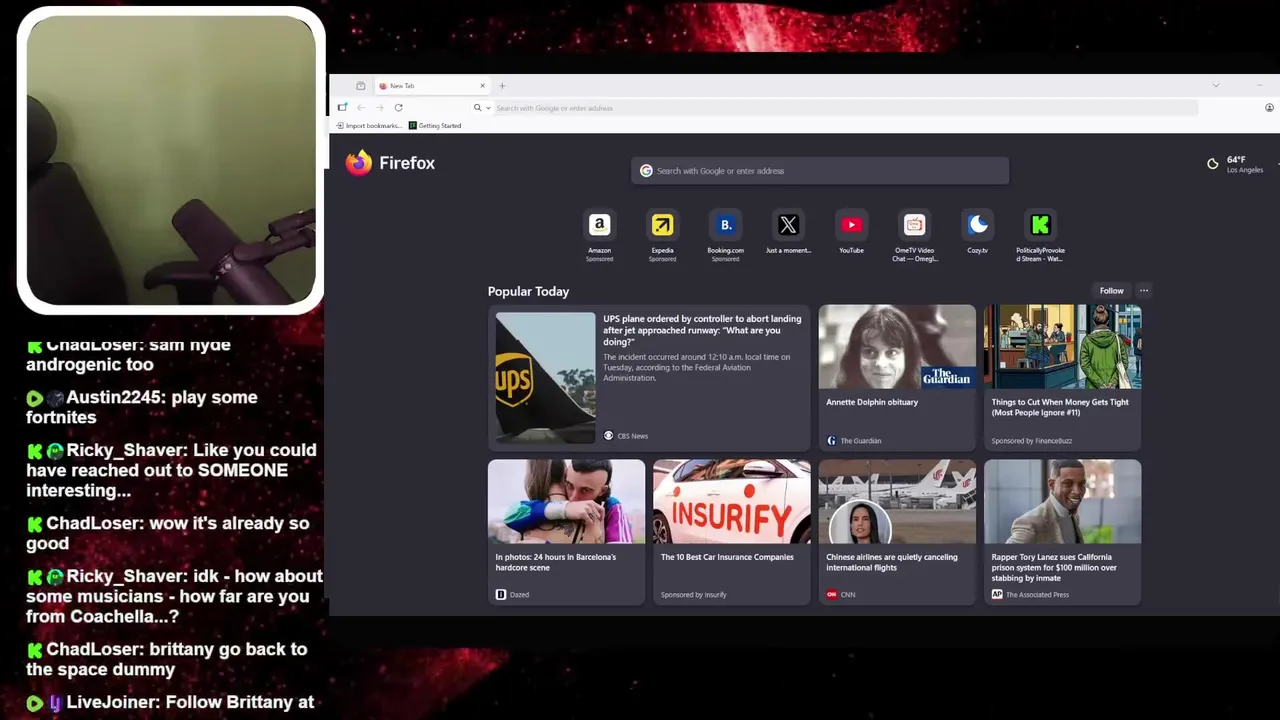The height and width of the screenshot is (720, 1280).
Task: Click the Follow button for Popular Today
Action: pos(1112,291)
